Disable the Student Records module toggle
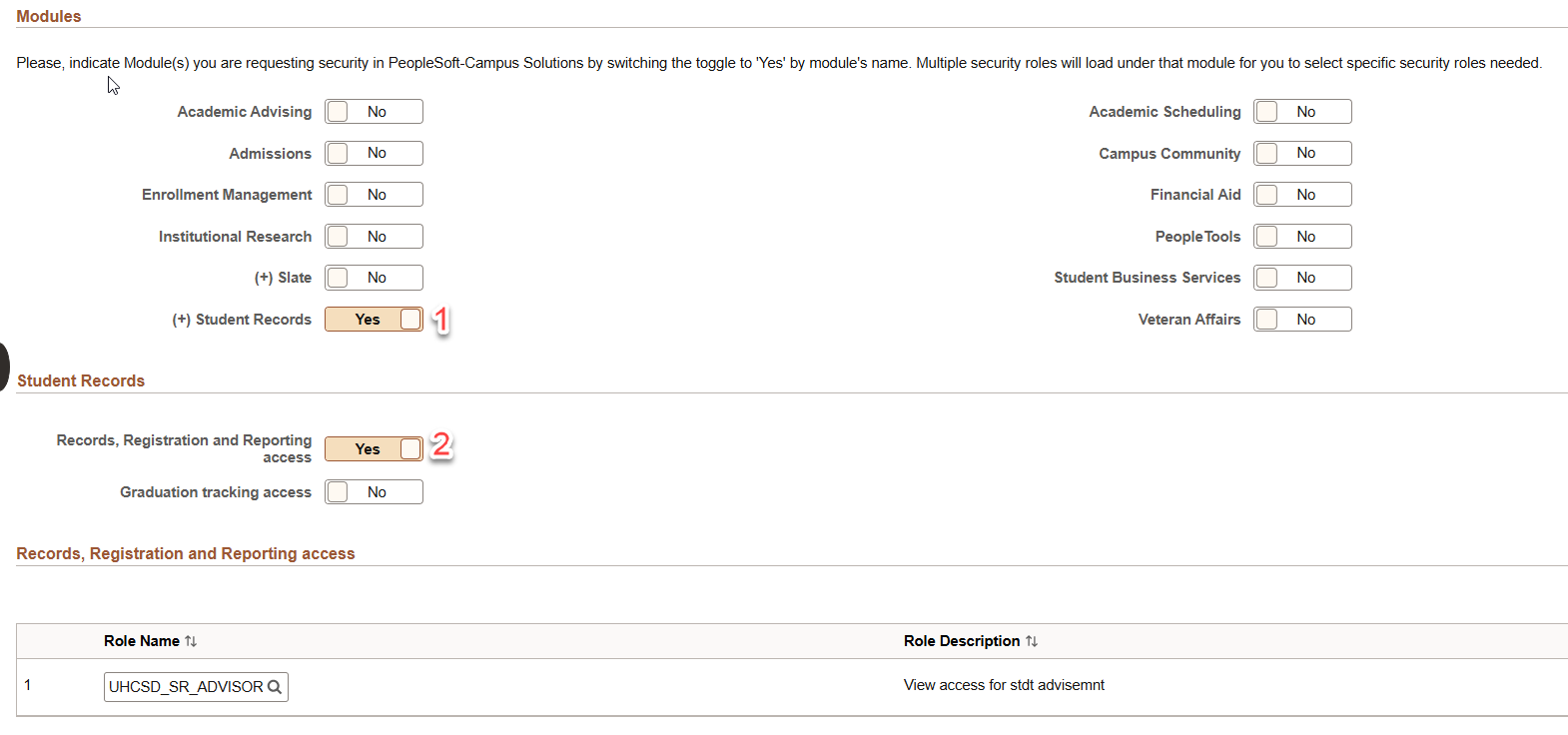Screen dimensions: 1568x735 pyautogui.click(x=374, y=320)
